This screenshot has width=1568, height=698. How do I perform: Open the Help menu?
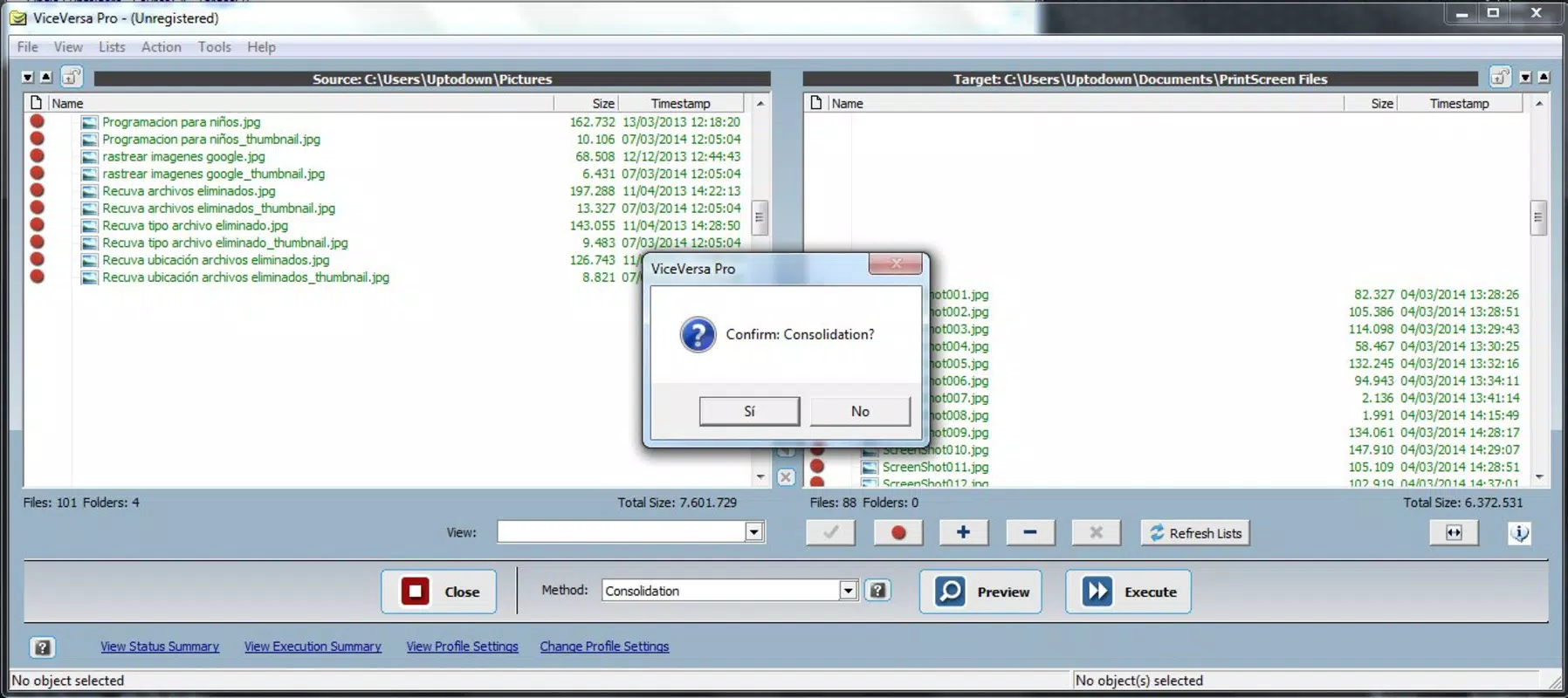click(x=261, y=47)
